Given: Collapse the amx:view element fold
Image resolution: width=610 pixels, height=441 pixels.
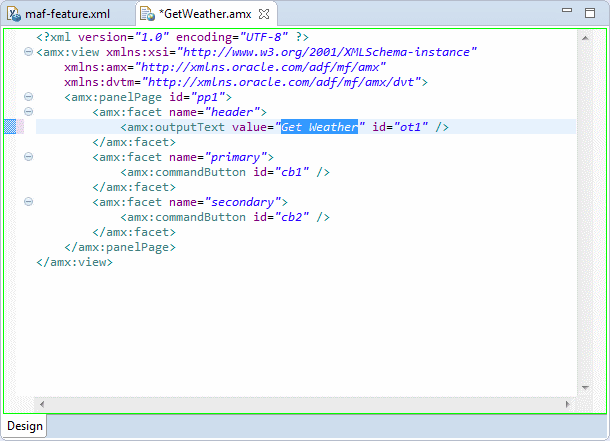Looking at the screenshot, I should 28,52.
